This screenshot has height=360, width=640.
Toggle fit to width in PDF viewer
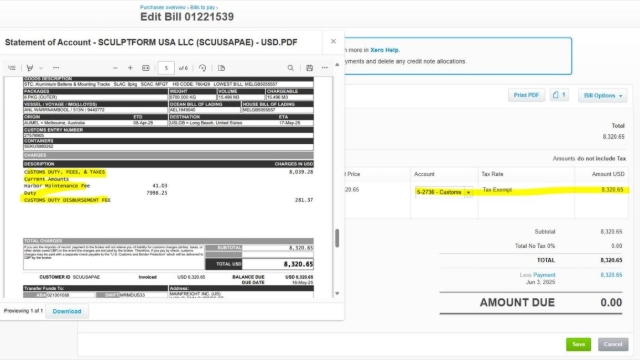[x=146, y=68]
